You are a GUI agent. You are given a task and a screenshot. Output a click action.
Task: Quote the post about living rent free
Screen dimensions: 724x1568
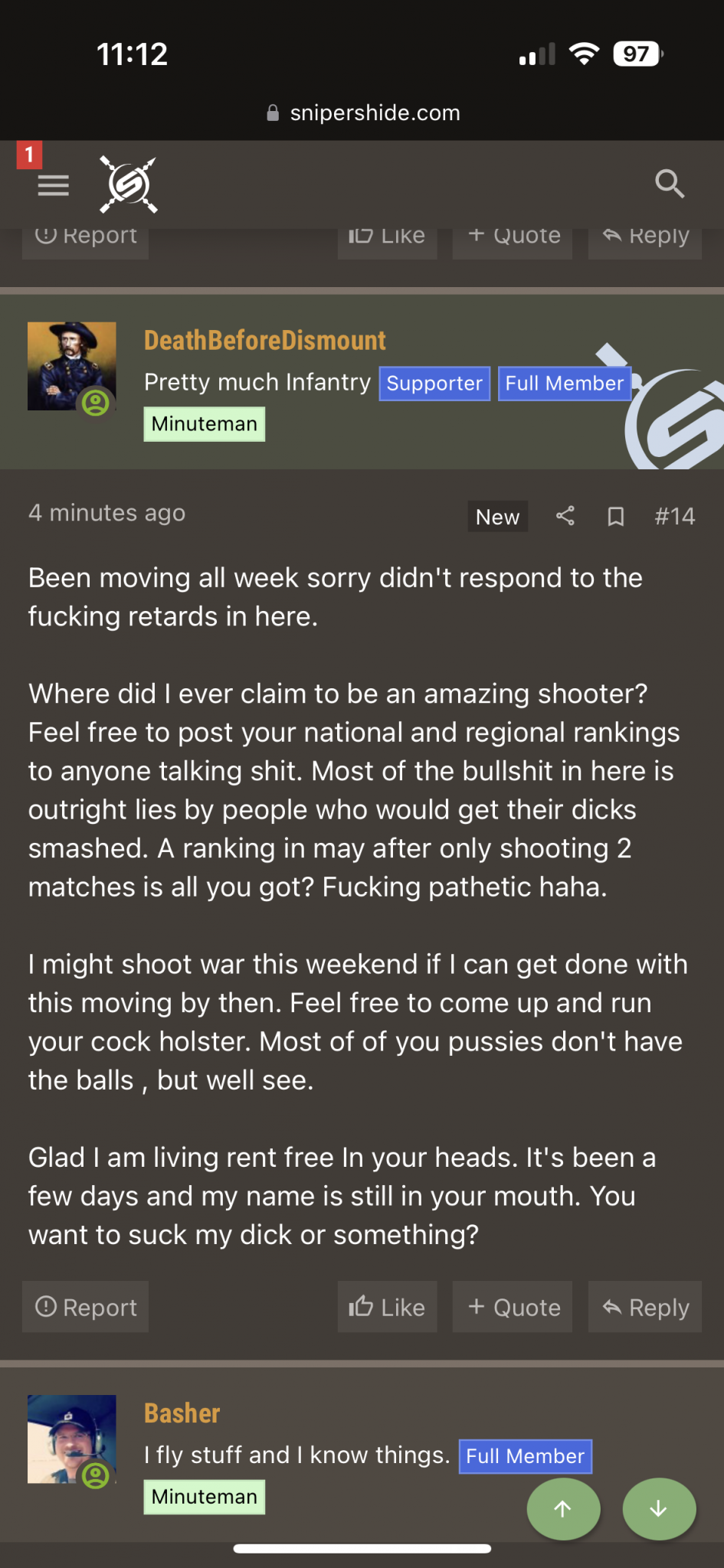[x=513, y=1307]
